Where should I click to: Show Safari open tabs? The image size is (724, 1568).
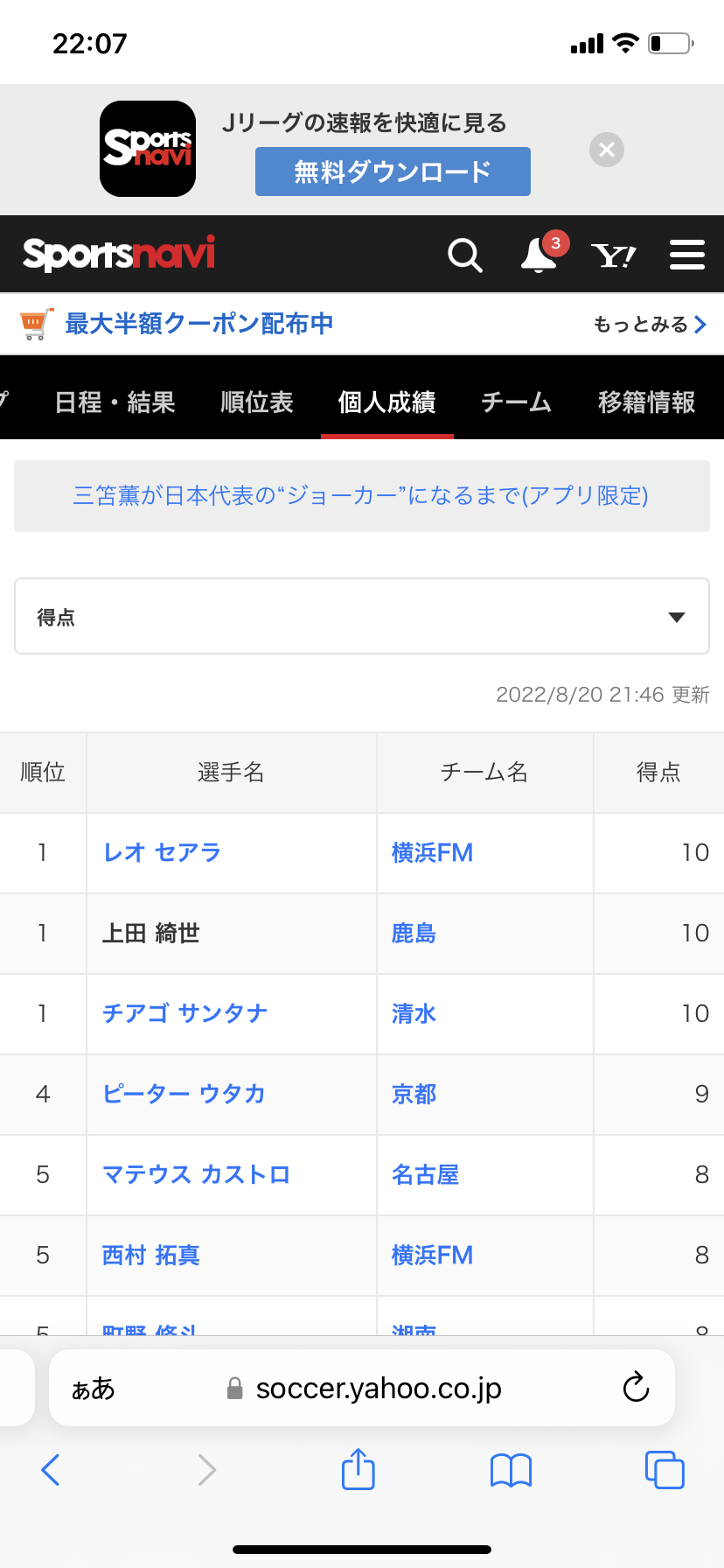664,1470
